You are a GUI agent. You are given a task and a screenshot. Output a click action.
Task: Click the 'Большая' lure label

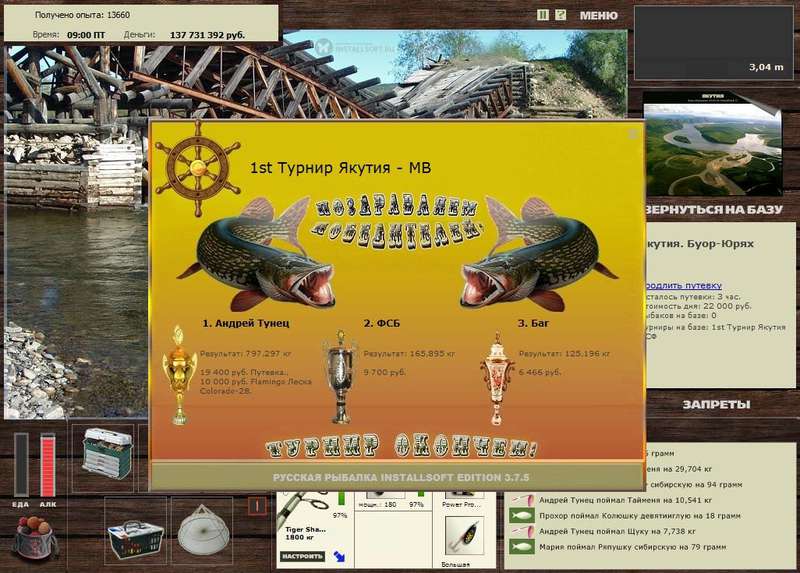[x=455, y=565]
